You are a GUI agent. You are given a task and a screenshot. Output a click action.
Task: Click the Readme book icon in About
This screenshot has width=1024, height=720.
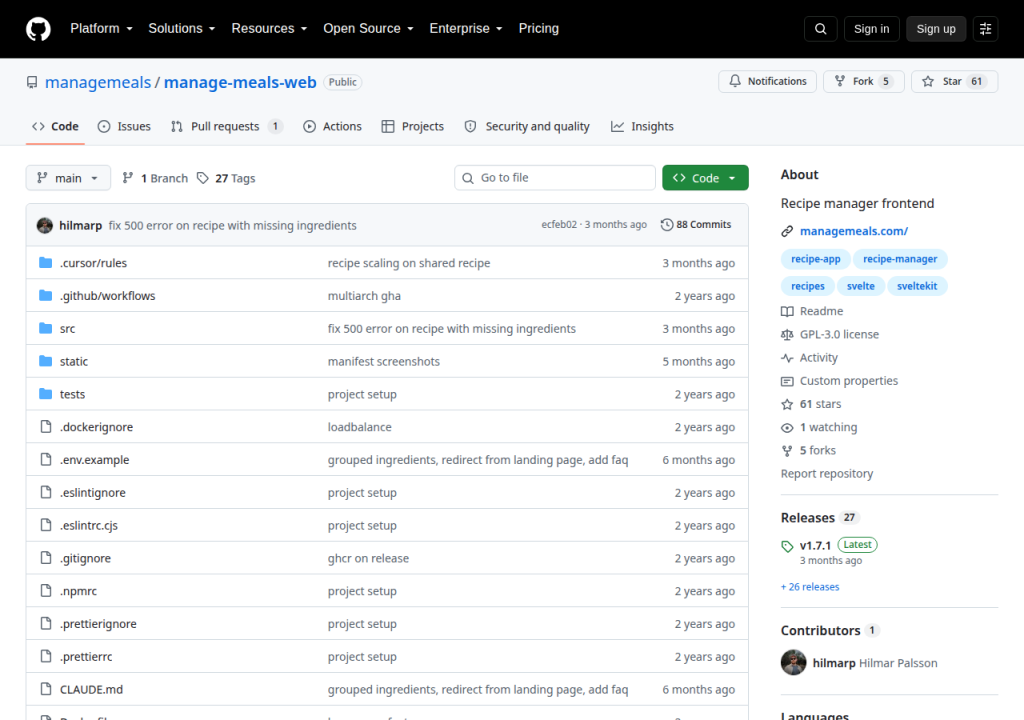pyautogui.click(x=787, y=312)
